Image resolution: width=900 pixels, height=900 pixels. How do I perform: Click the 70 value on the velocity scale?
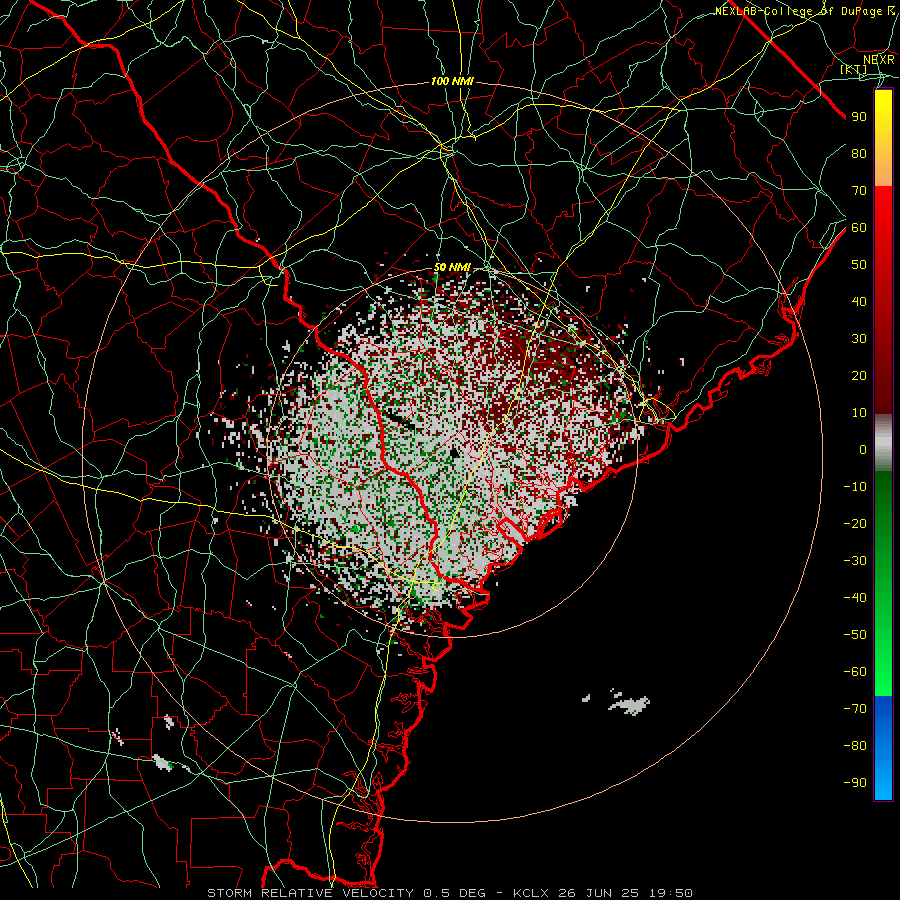[859, 191]
